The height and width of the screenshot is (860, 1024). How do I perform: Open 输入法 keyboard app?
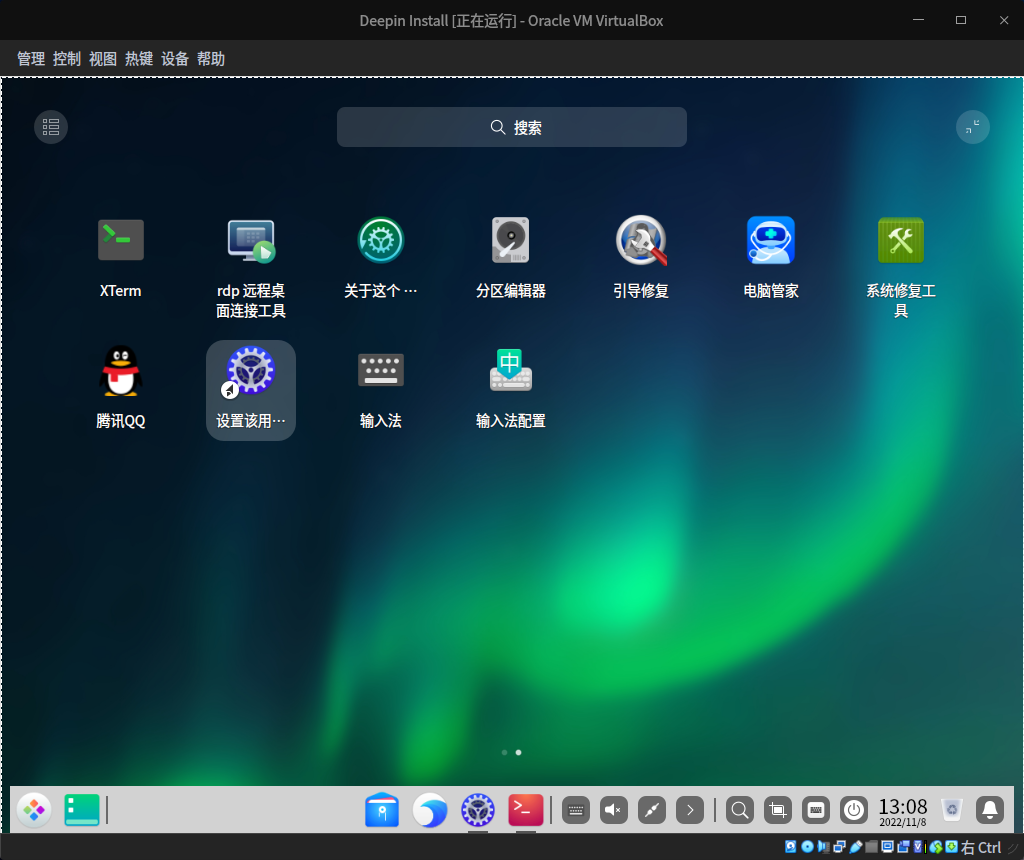point(381,370)
